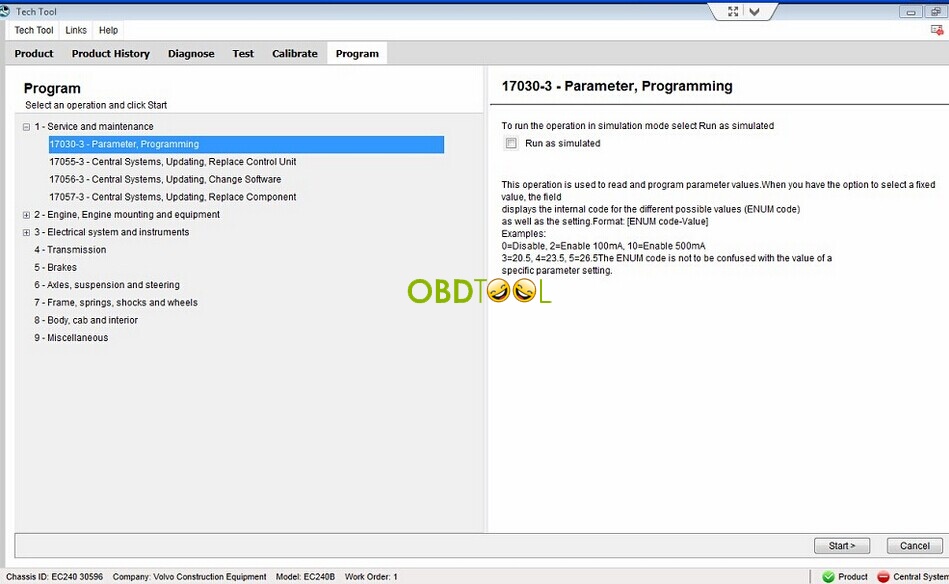Select the Program tab
The width and height of the screenshot is (949, 584).
(357, 53)
